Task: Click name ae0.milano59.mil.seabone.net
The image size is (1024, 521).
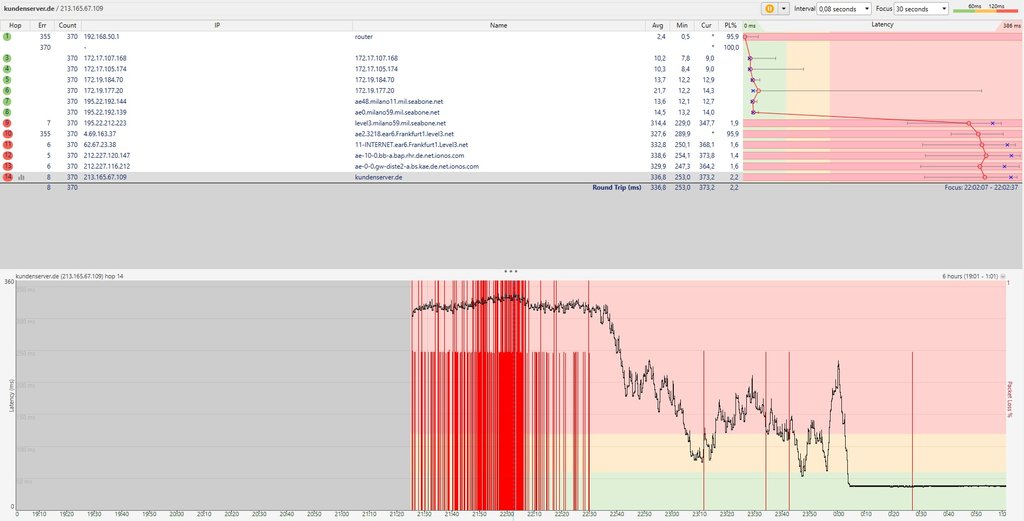Action: point(397,112)
